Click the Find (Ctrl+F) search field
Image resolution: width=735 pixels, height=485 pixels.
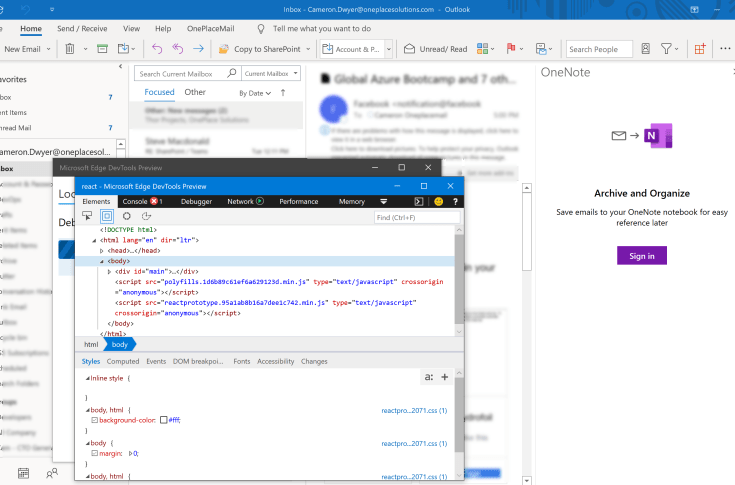click(x=417, y=217)
